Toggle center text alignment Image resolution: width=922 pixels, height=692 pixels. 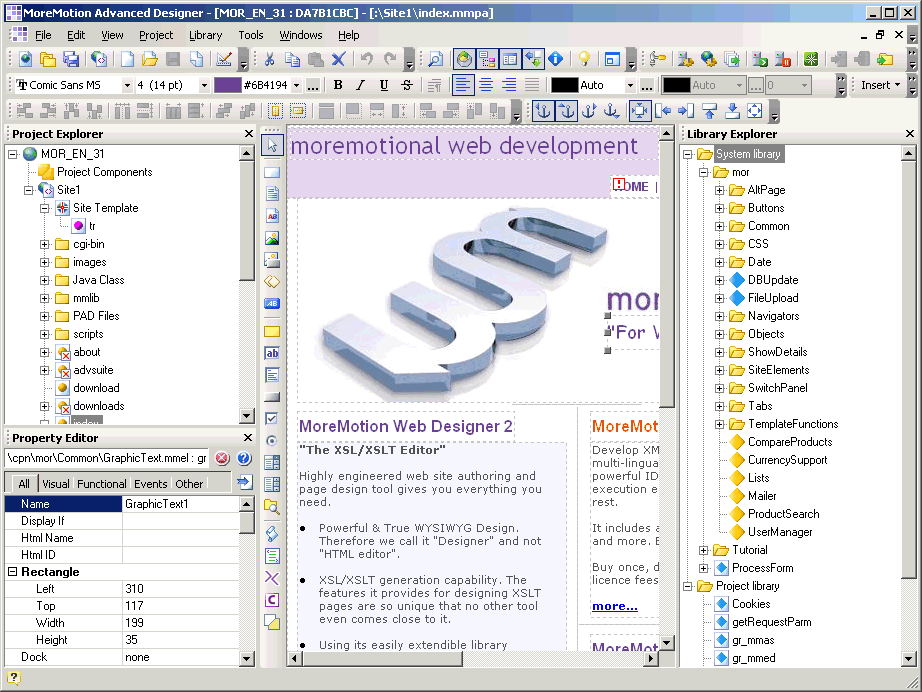(x=486, y=85)
